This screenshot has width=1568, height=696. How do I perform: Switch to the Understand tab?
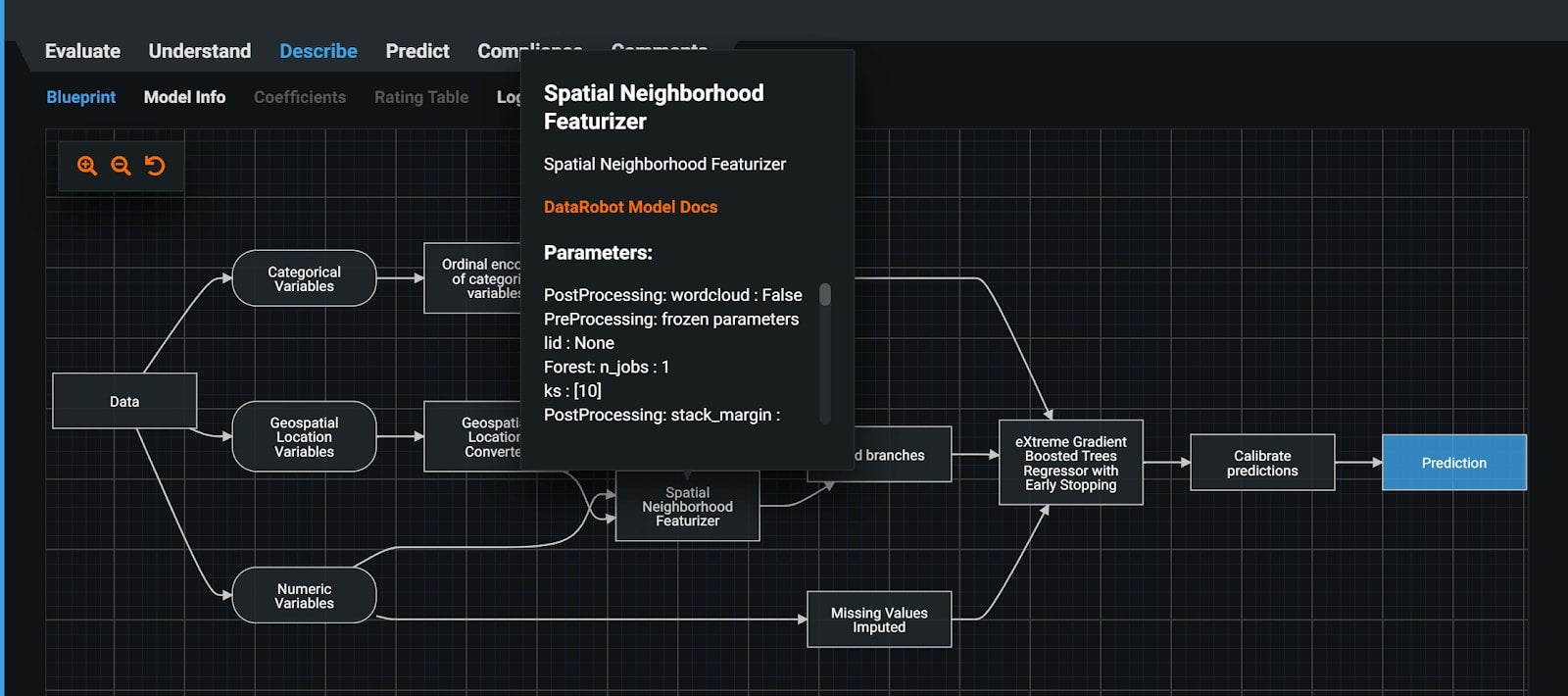click(x=200, y=51)
